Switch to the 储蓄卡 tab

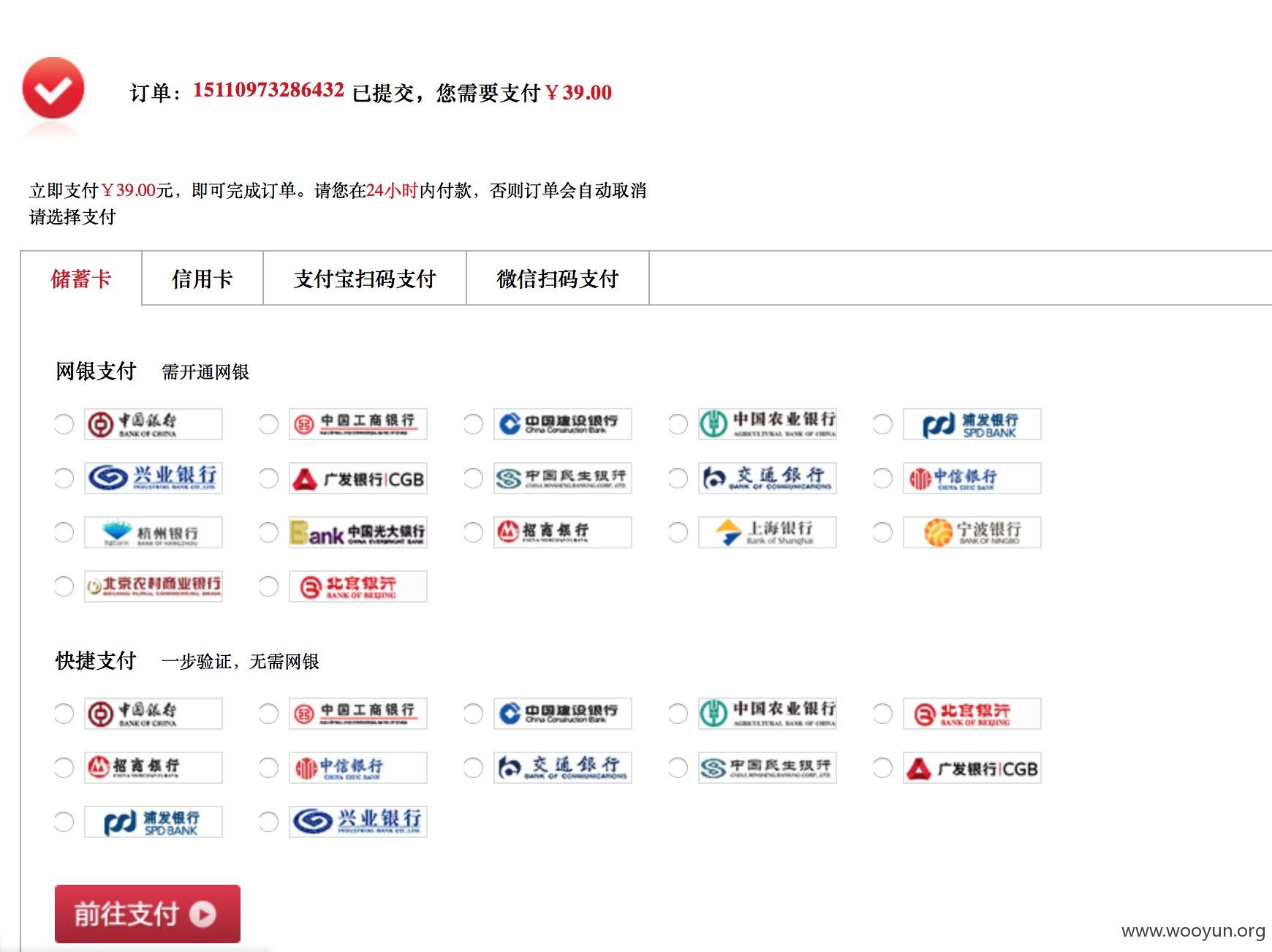click(81, 279)
